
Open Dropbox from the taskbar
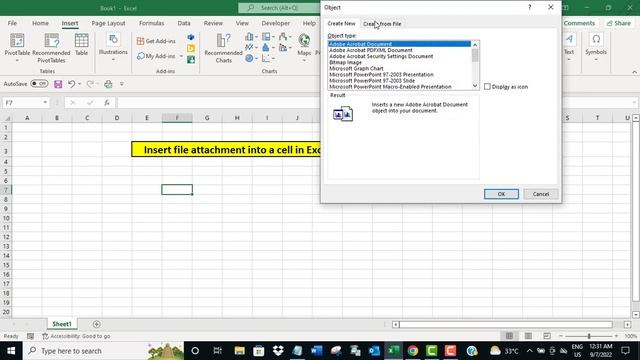[x=278, y=351]
